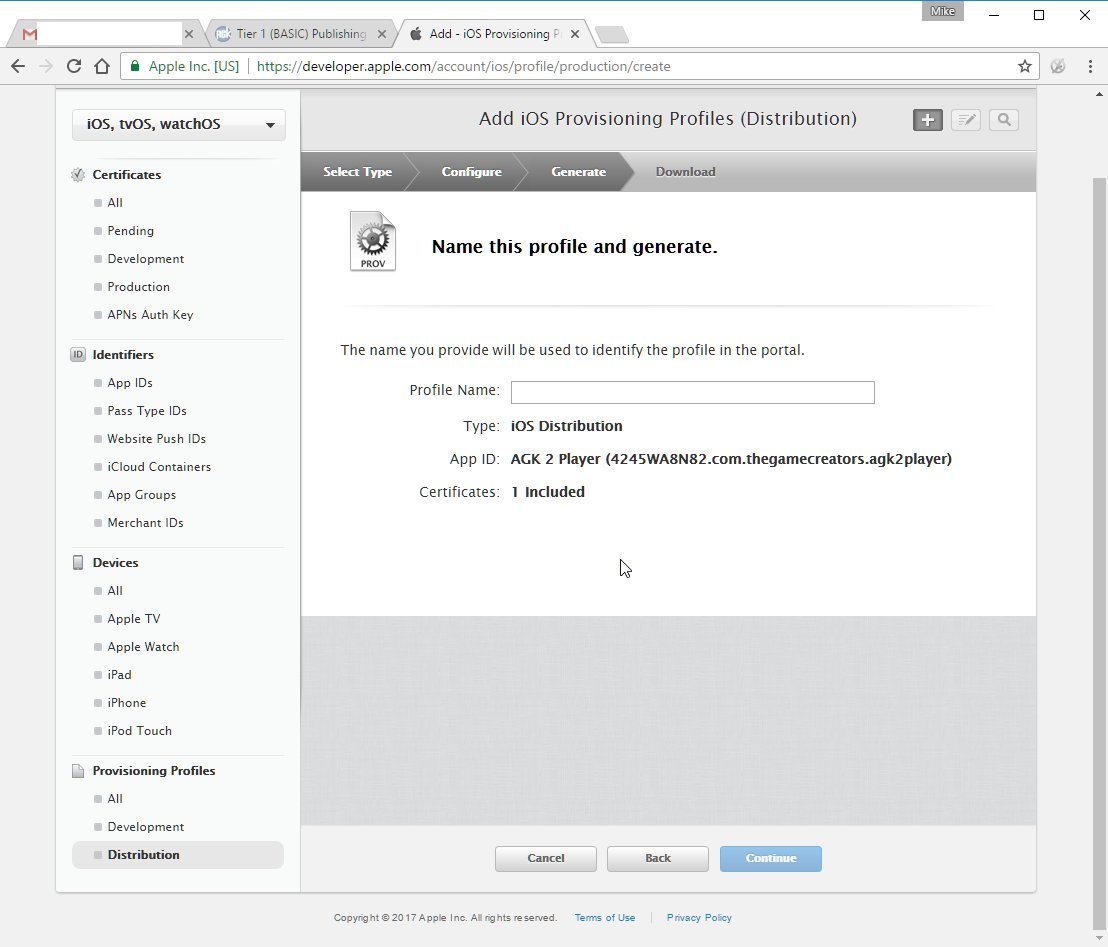
Task: Open the Terms of Use link
Action: (x=604, y=918)
